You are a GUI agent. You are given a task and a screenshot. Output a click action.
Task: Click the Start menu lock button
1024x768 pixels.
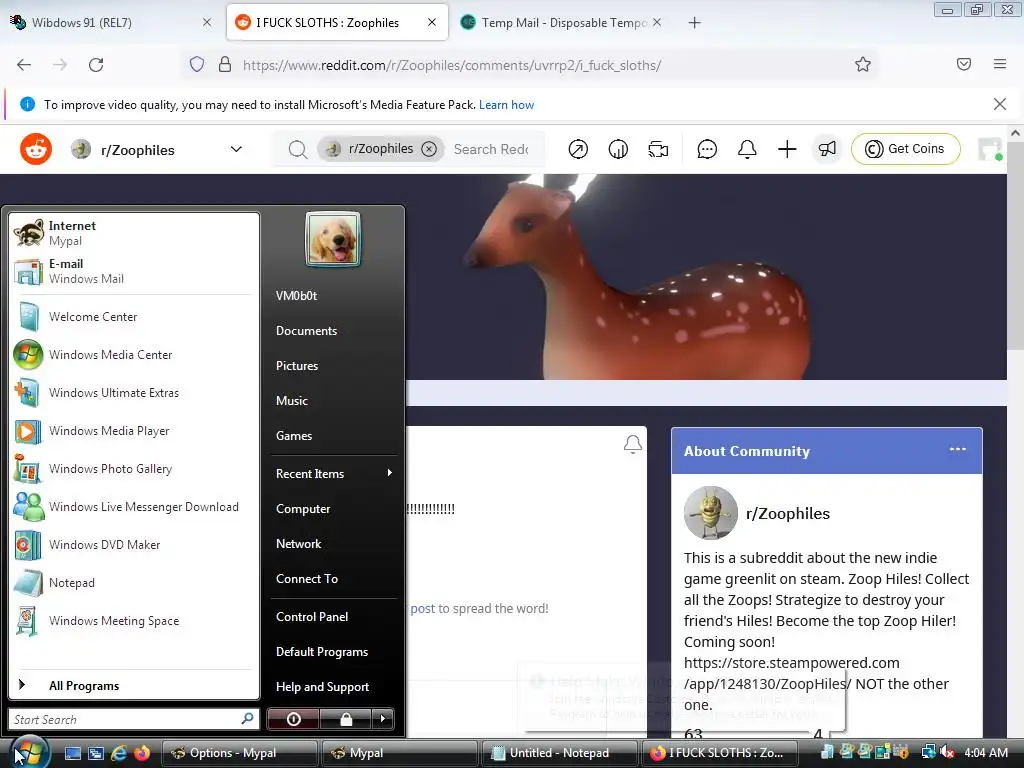[346, 719]
